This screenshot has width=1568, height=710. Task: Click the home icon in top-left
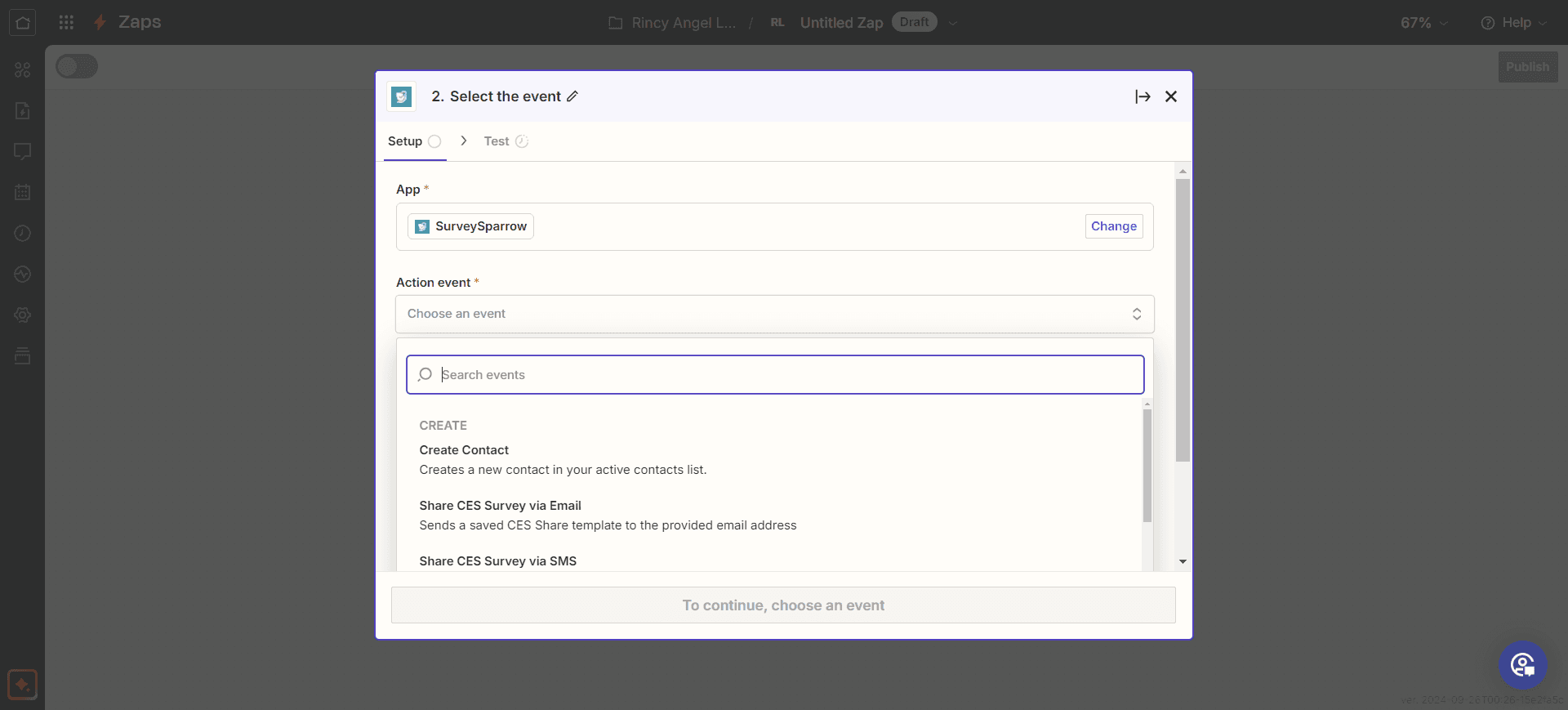[23, 22]
